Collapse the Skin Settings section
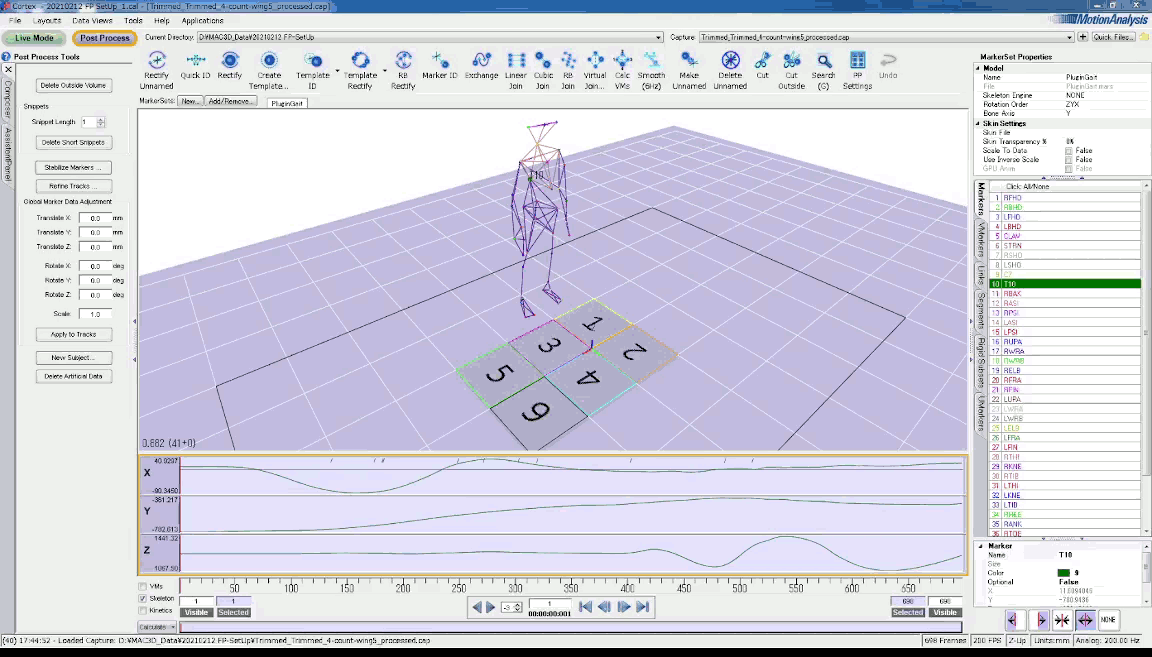 (978, 123)
